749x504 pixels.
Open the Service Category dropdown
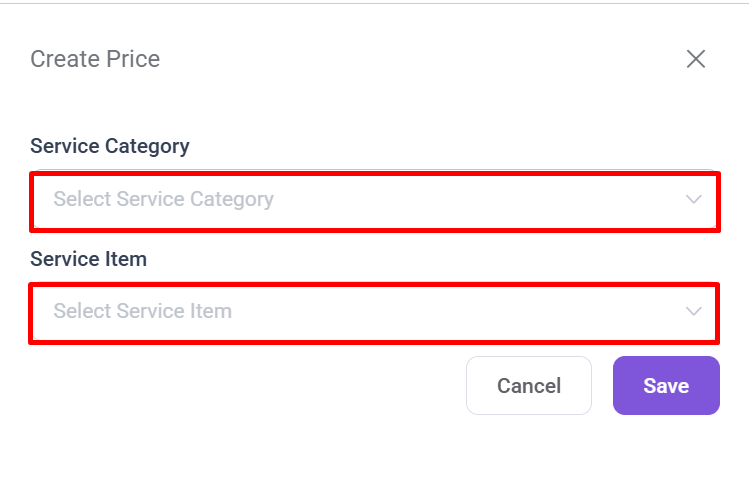[374, 200]
